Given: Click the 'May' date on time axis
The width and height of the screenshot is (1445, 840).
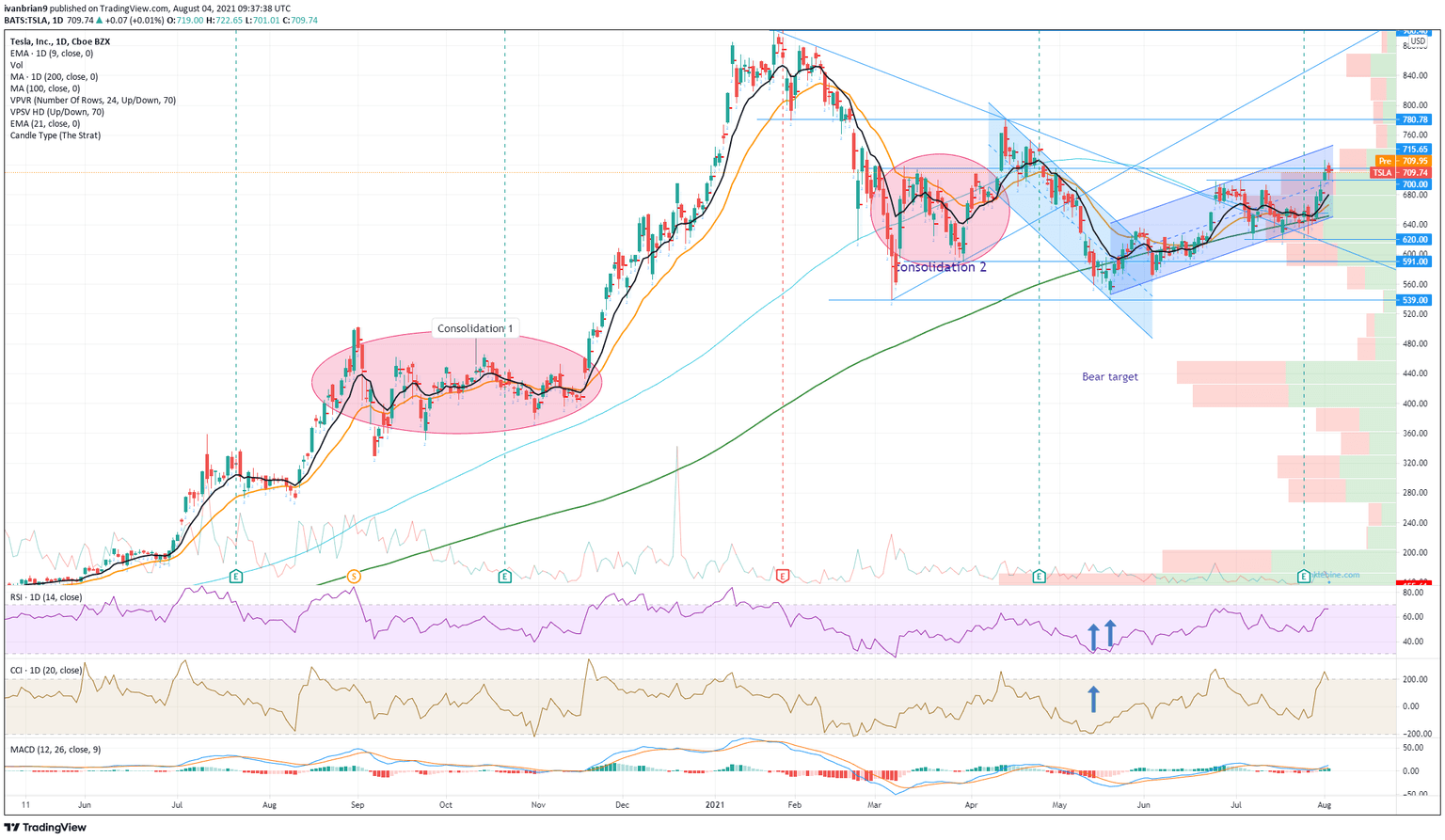Looking at the screenshot, I should tap(1059, 805).
